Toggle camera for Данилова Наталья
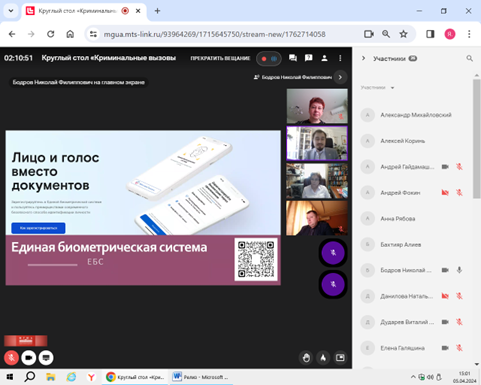The height and width of the screenshot is (385, 481). point(445,296)
